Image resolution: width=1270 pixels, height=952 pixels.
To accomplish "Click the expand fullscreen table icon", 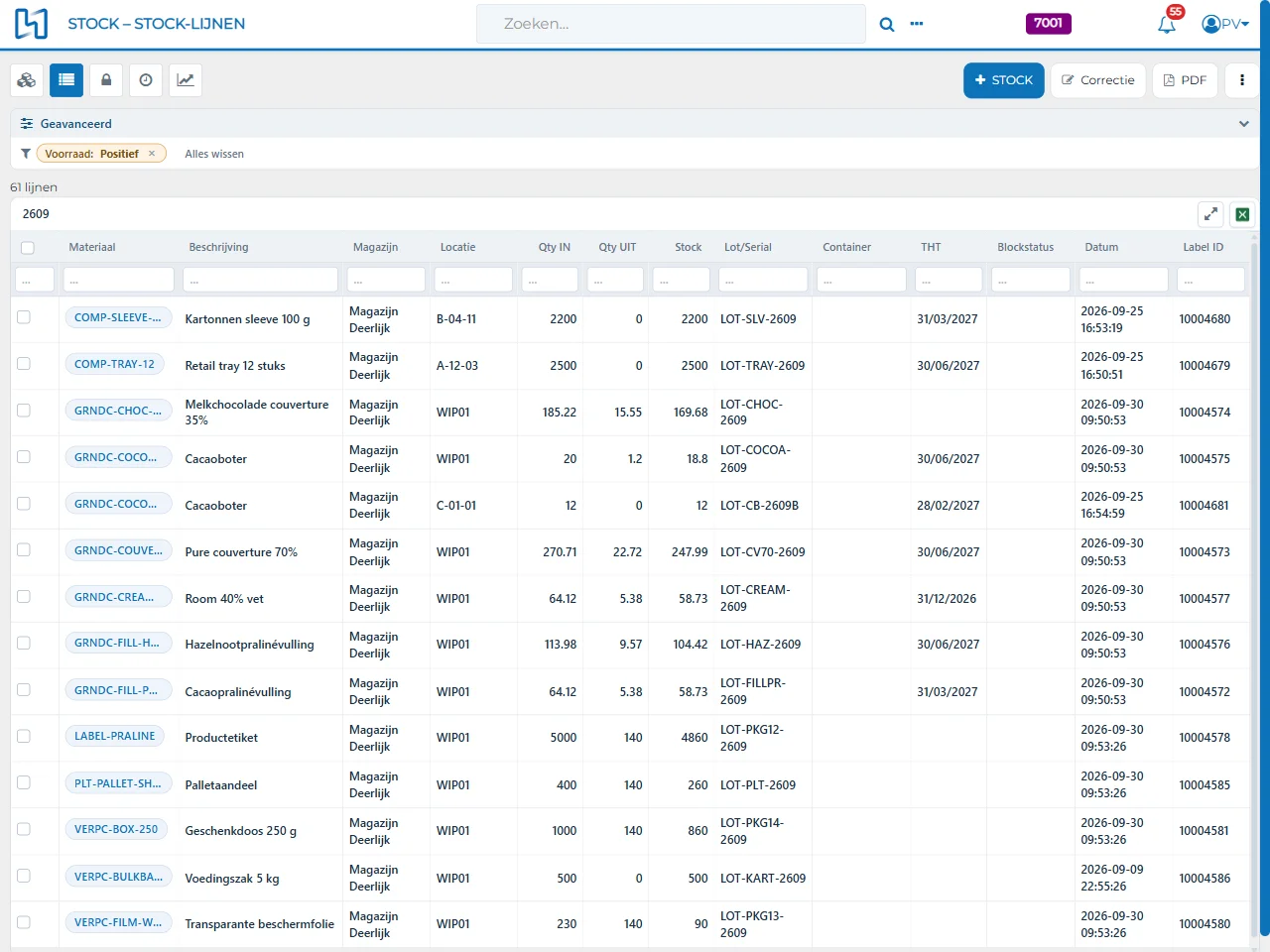I will tap(1210, 214).
